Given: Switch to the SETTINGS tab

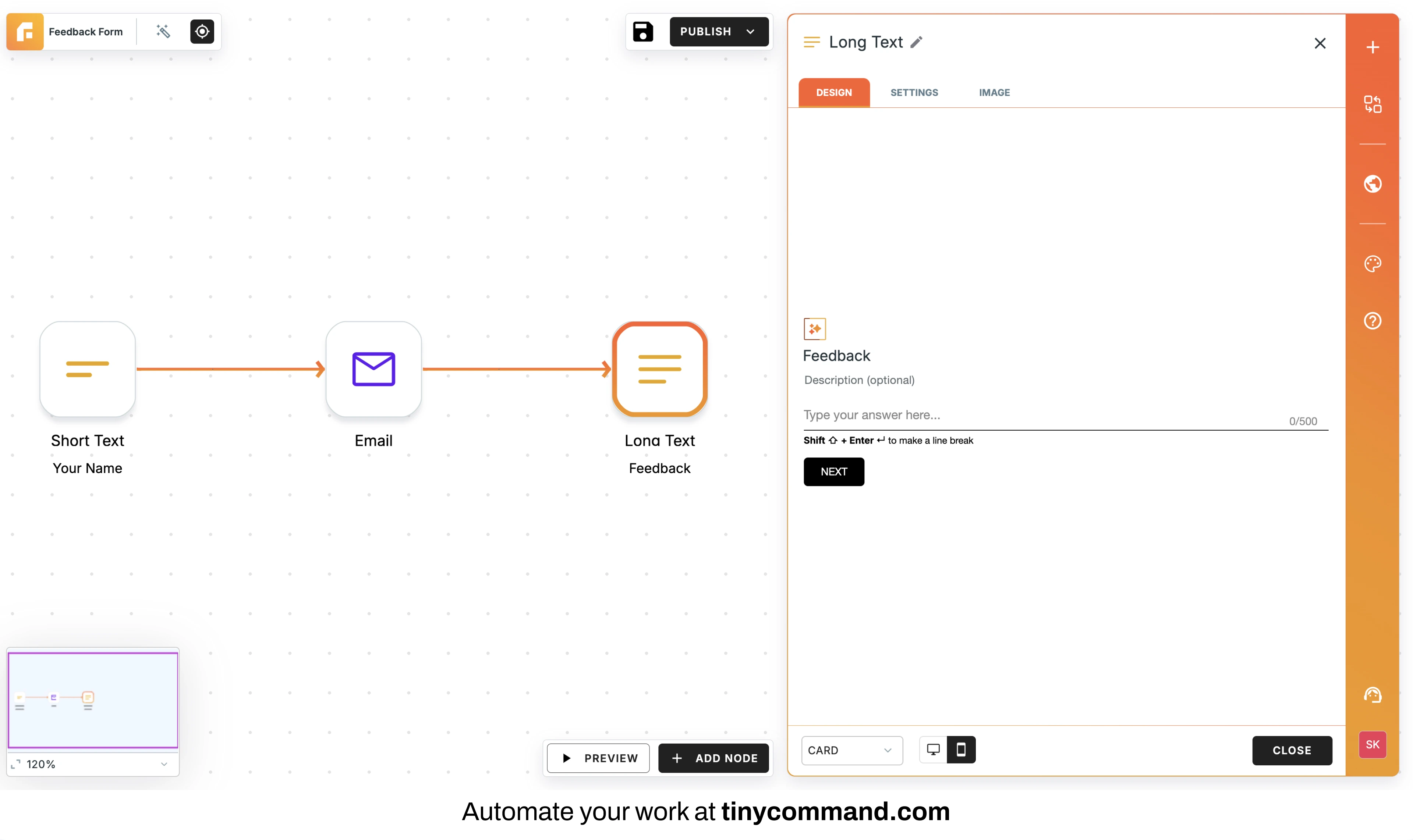Looking at the screenshot, I should point(914,92).
